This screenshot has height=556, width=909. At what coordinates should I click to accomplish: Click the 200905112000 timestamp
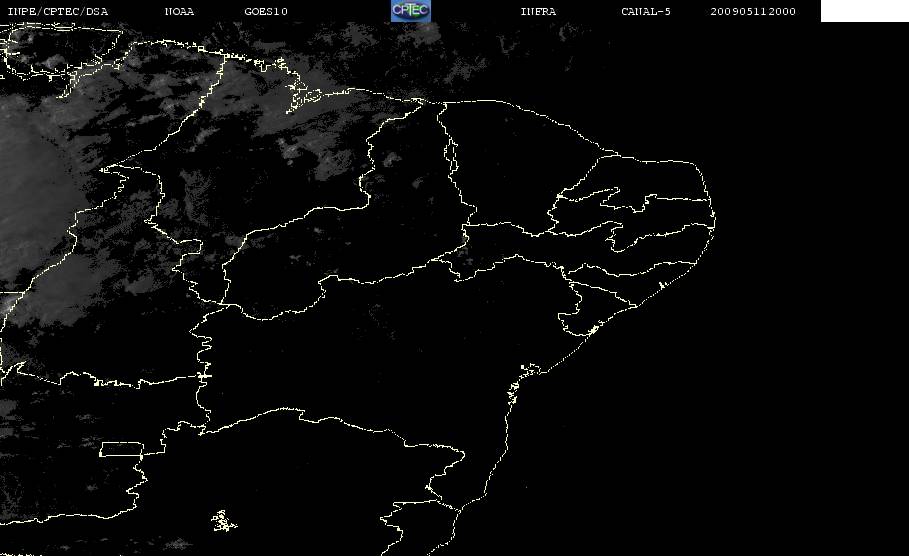[753, 12]
